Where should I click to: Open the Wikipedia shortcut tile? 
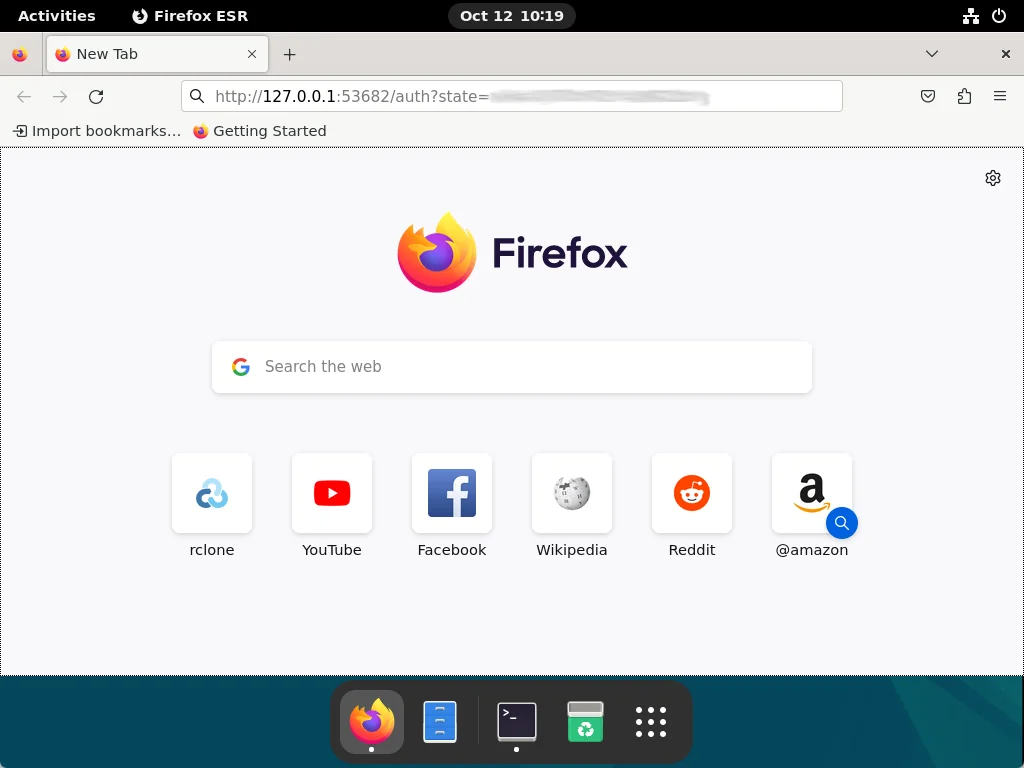coord(571,493)
